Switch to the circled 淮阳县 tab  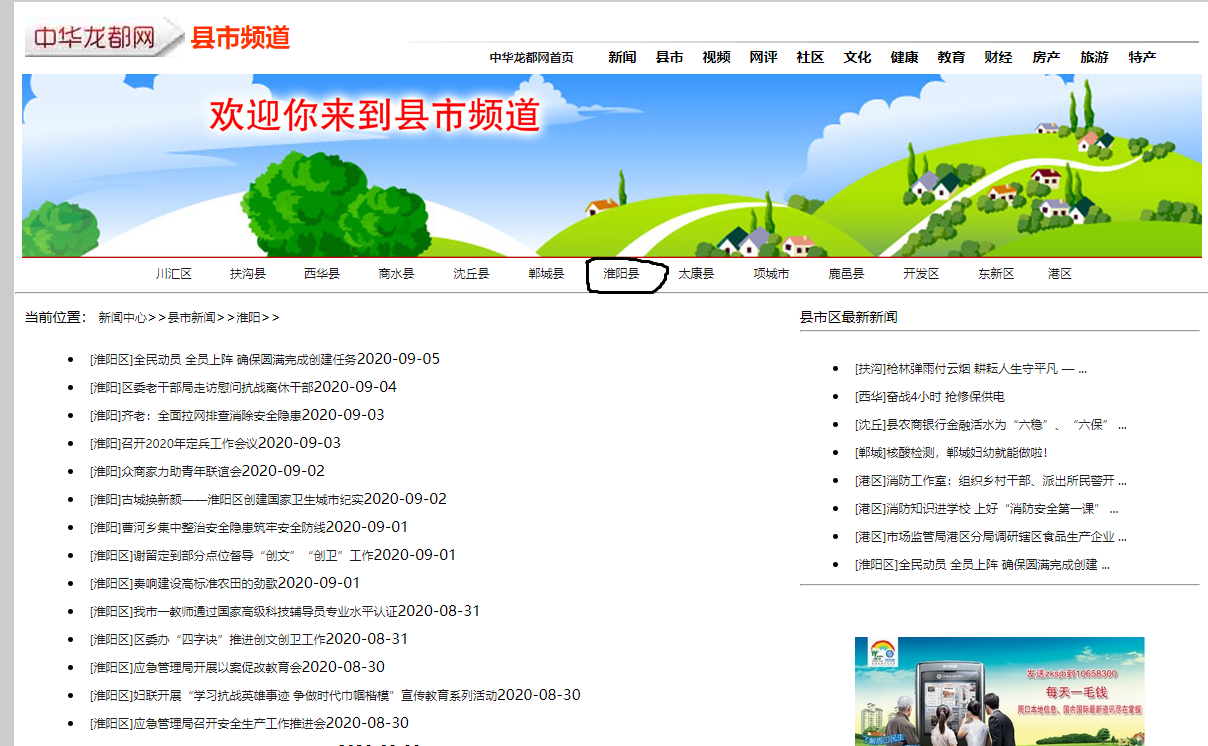(620, 274)
